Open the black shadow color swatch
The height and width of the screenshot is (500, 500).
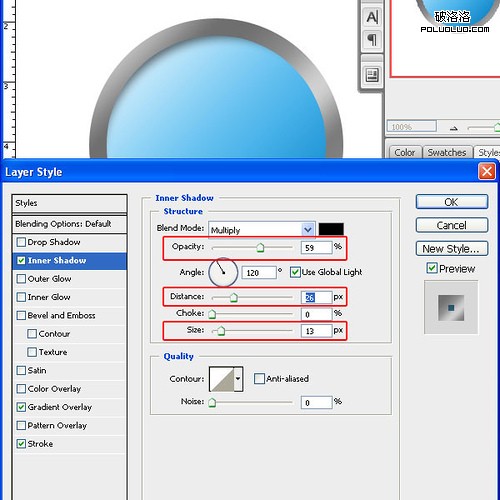331,229
